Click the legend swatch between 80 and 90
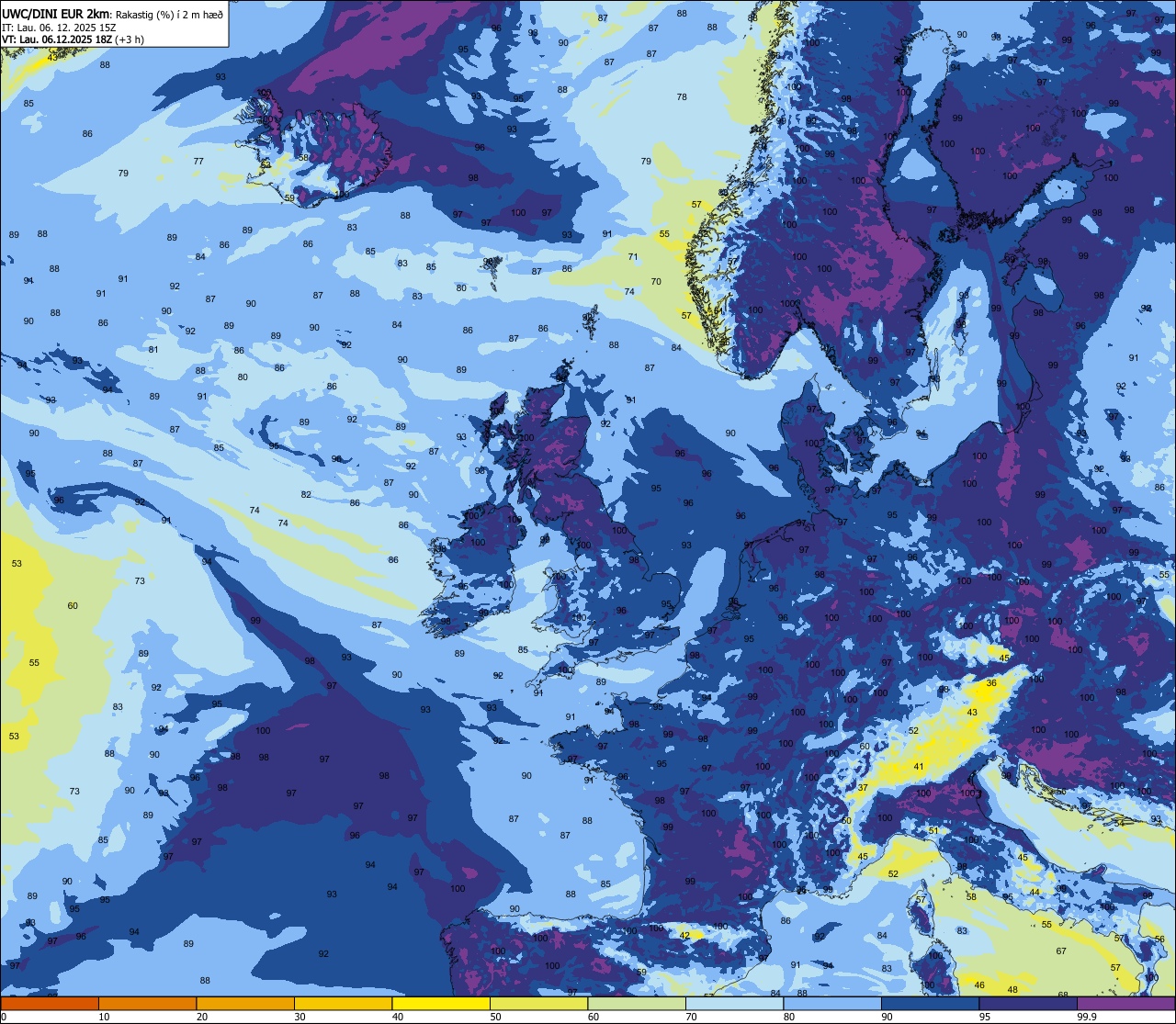The height and width of the screenshot is (1024, 1176). coord(832,1003)
